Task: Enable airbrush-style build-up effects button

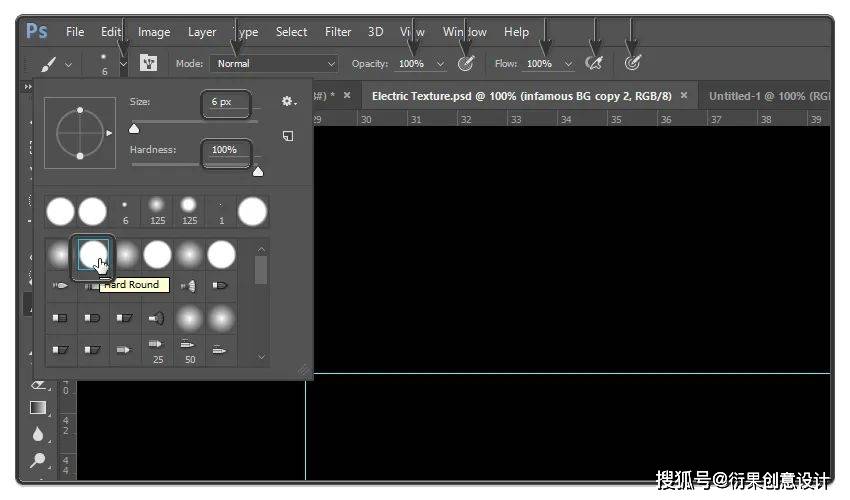Action: tap(594, 63)
